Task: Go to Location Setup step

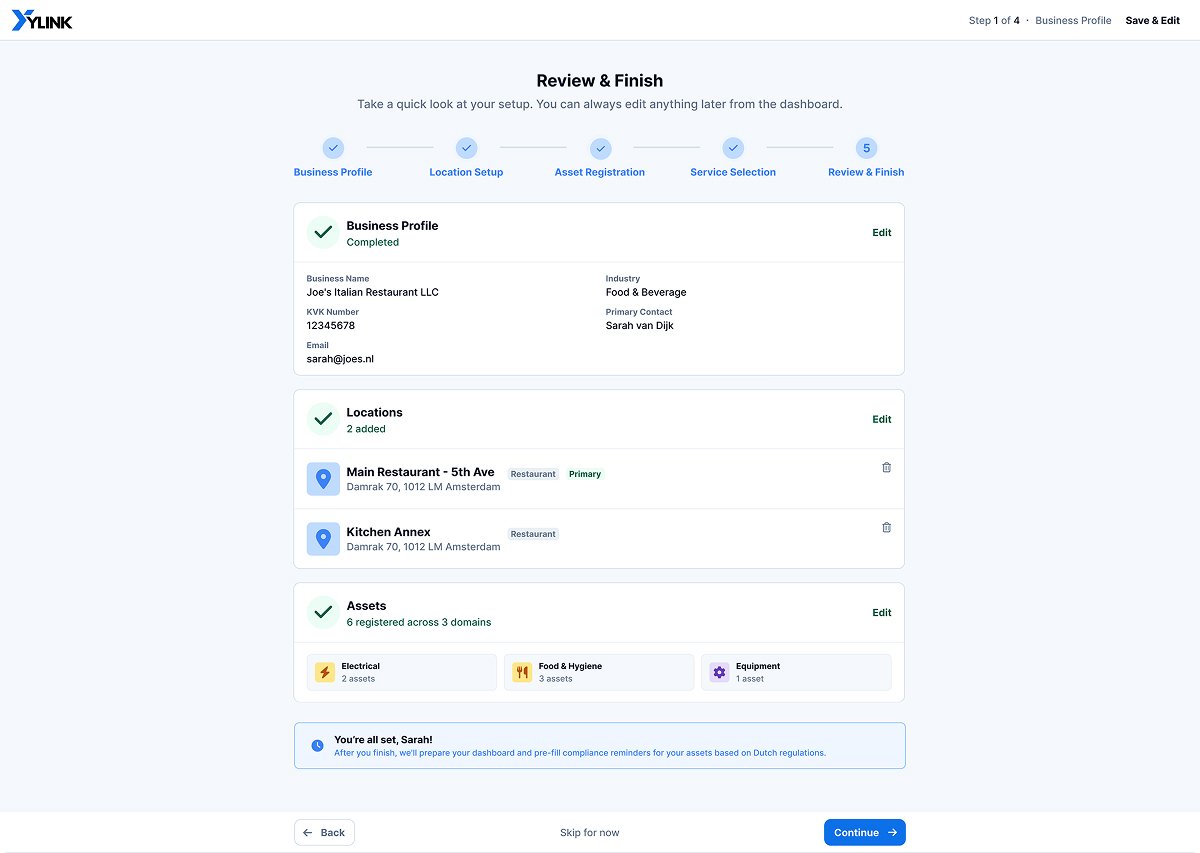Action: (466, 158)
